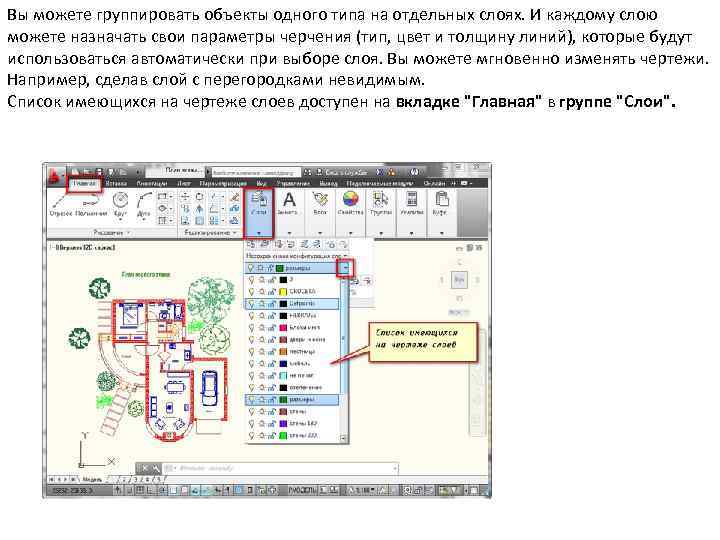Toggle lightbulb visibility of лестницы layer

point(251,352)
